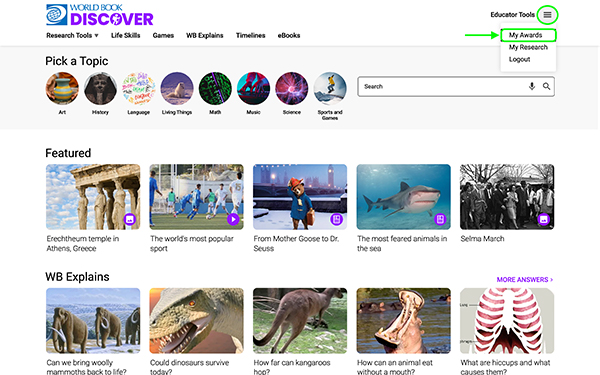Click play badge on soccer video card
This screenshot has height=375, width=600.
click(233, 219)
